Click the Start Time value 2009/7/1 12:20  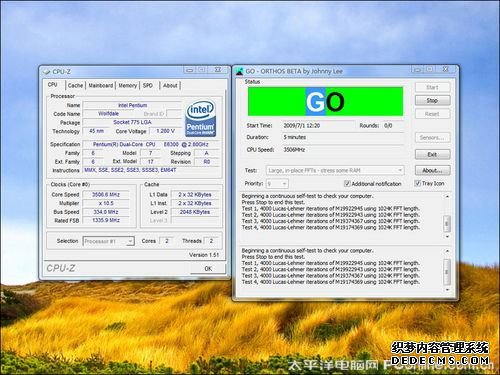click(x=302, y=126)
